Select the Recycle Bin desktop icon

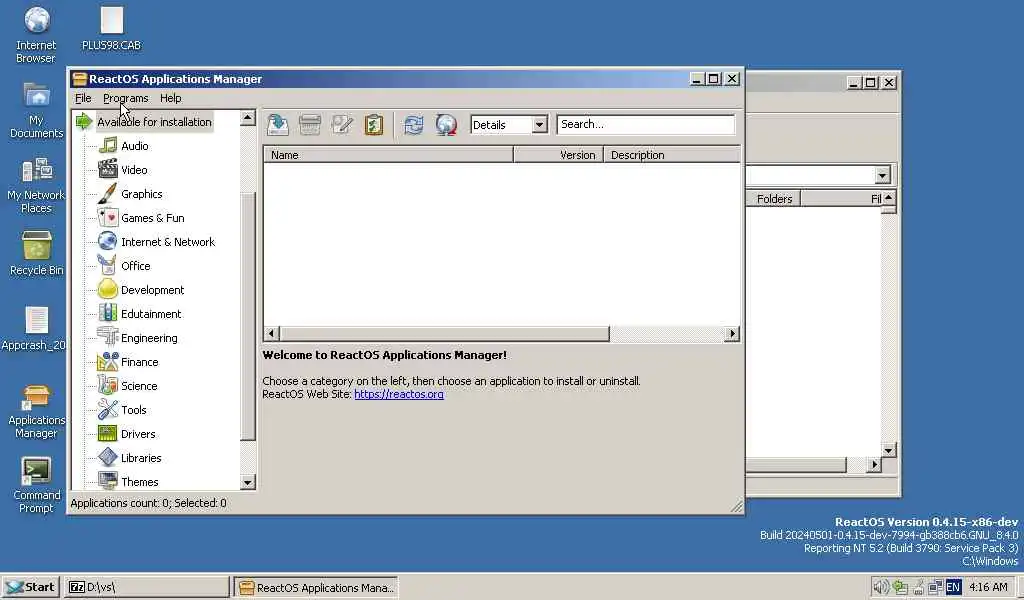tap(36, 254)
